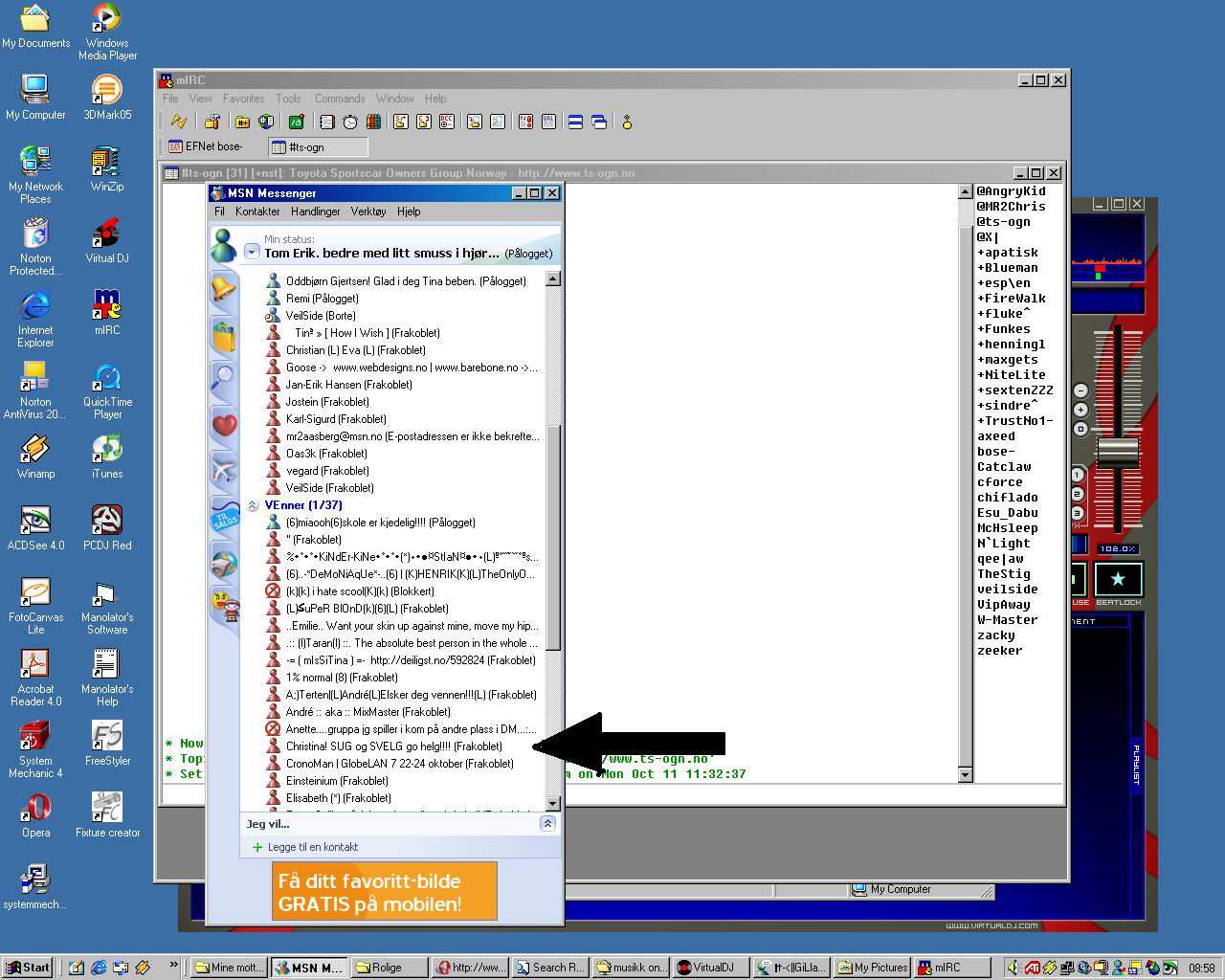Switch to the EFNet bose- window tab
Screen dimensions: 1225x980
[208, 146]
